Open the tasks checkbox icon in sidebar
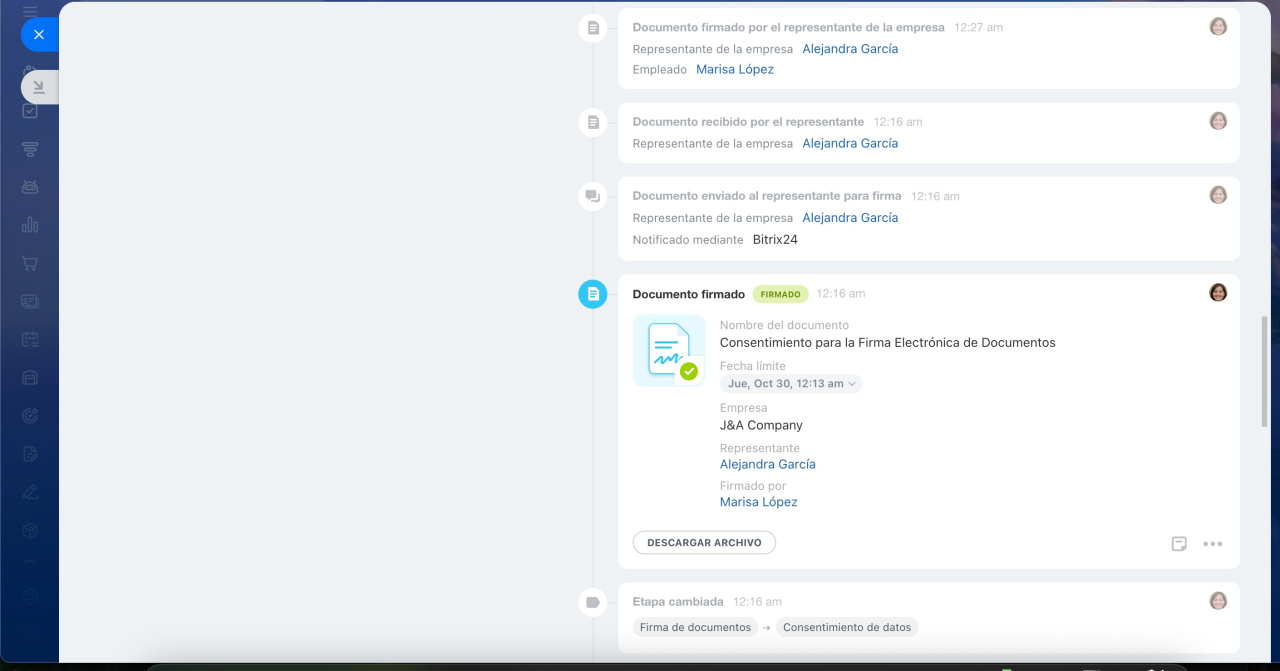1280x671 pixels. coord(30,110)
